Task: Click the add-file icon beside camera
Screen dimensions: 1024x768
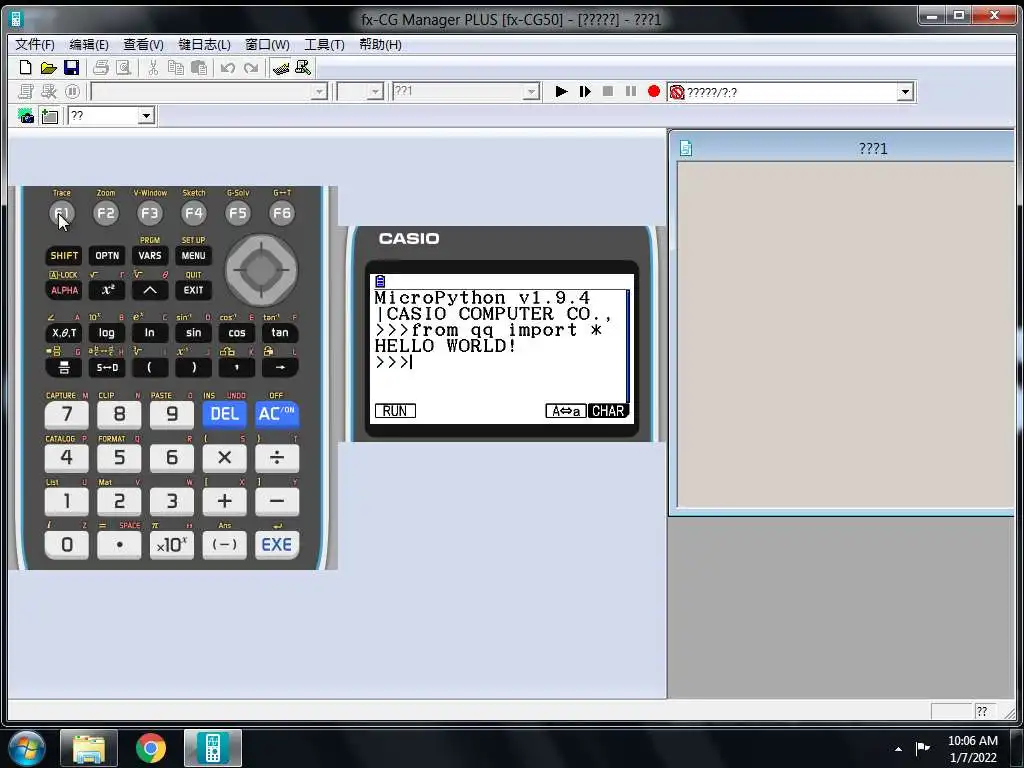Action: pos(50,116)
